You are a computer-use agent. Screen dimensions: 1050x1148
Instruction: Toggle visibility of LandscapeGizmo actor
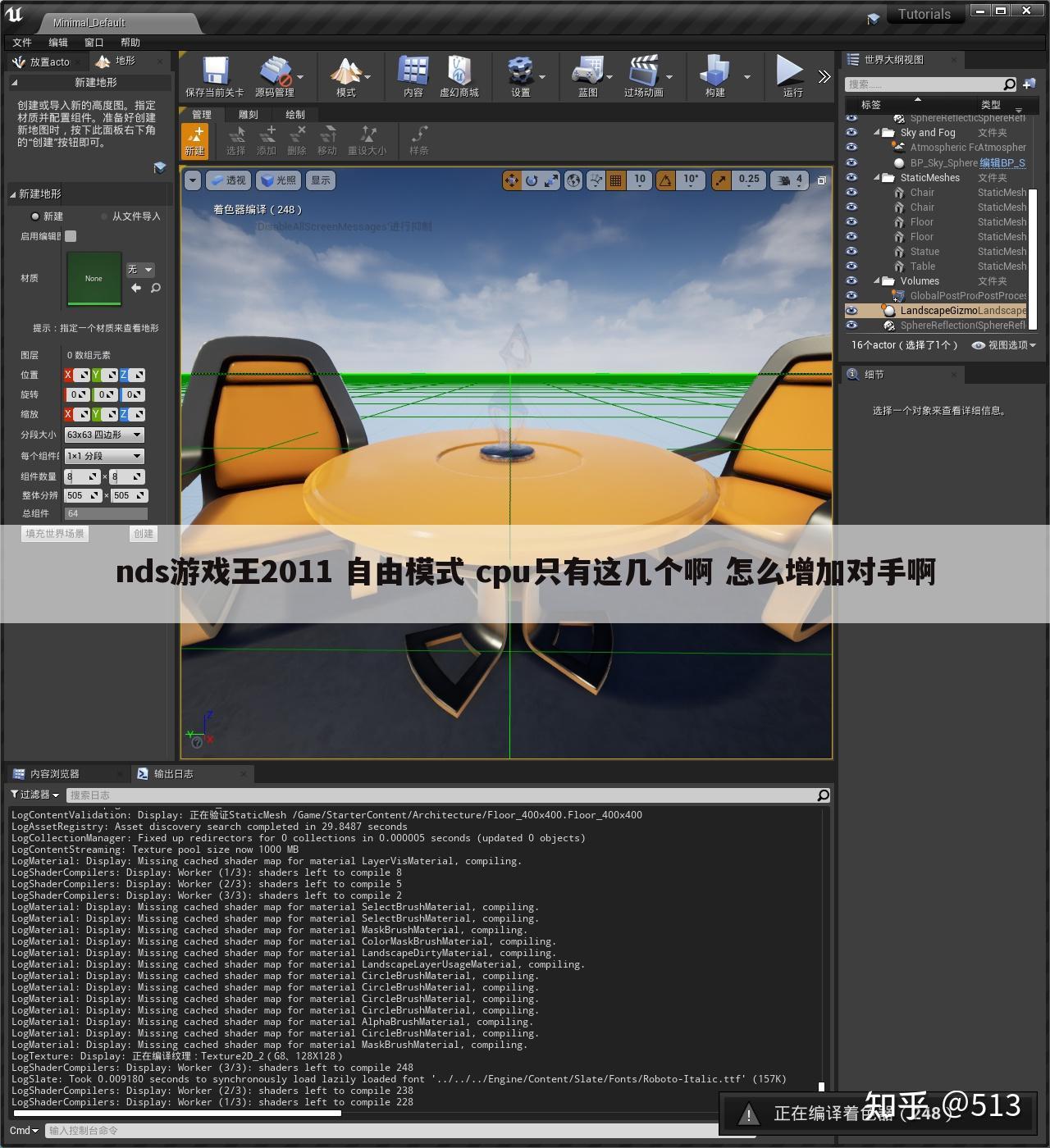point(851,311)
